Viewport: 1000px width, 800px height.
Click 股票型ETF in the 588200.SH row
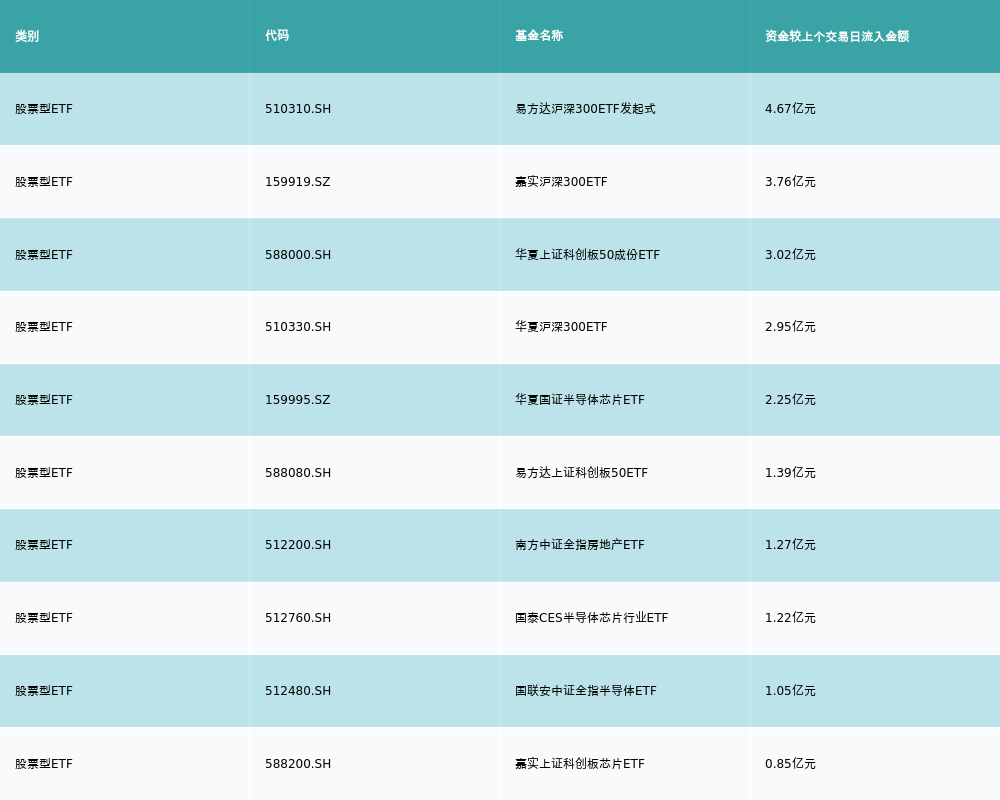44,764
